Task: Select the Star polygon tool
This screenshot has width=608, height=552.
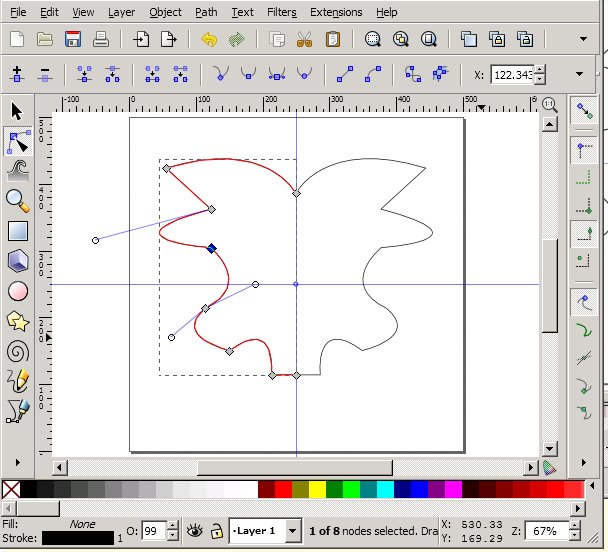Action: 17,321
